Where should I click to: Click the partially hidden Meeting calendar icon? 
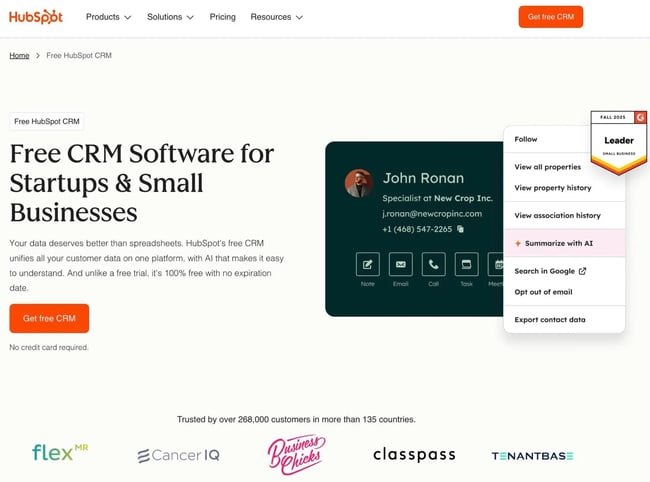tap(496, 264)
